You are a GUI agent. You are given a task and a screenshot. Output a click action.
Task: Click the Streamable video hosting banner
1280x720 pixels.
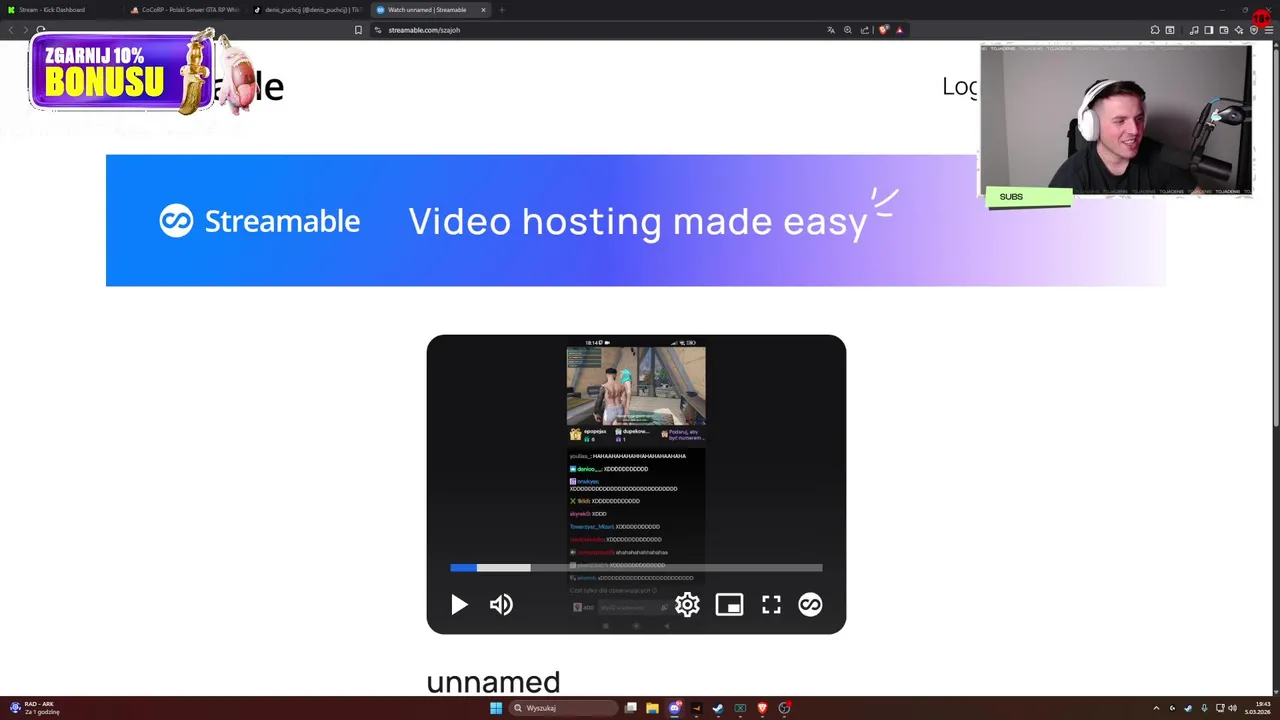[636, 220]
